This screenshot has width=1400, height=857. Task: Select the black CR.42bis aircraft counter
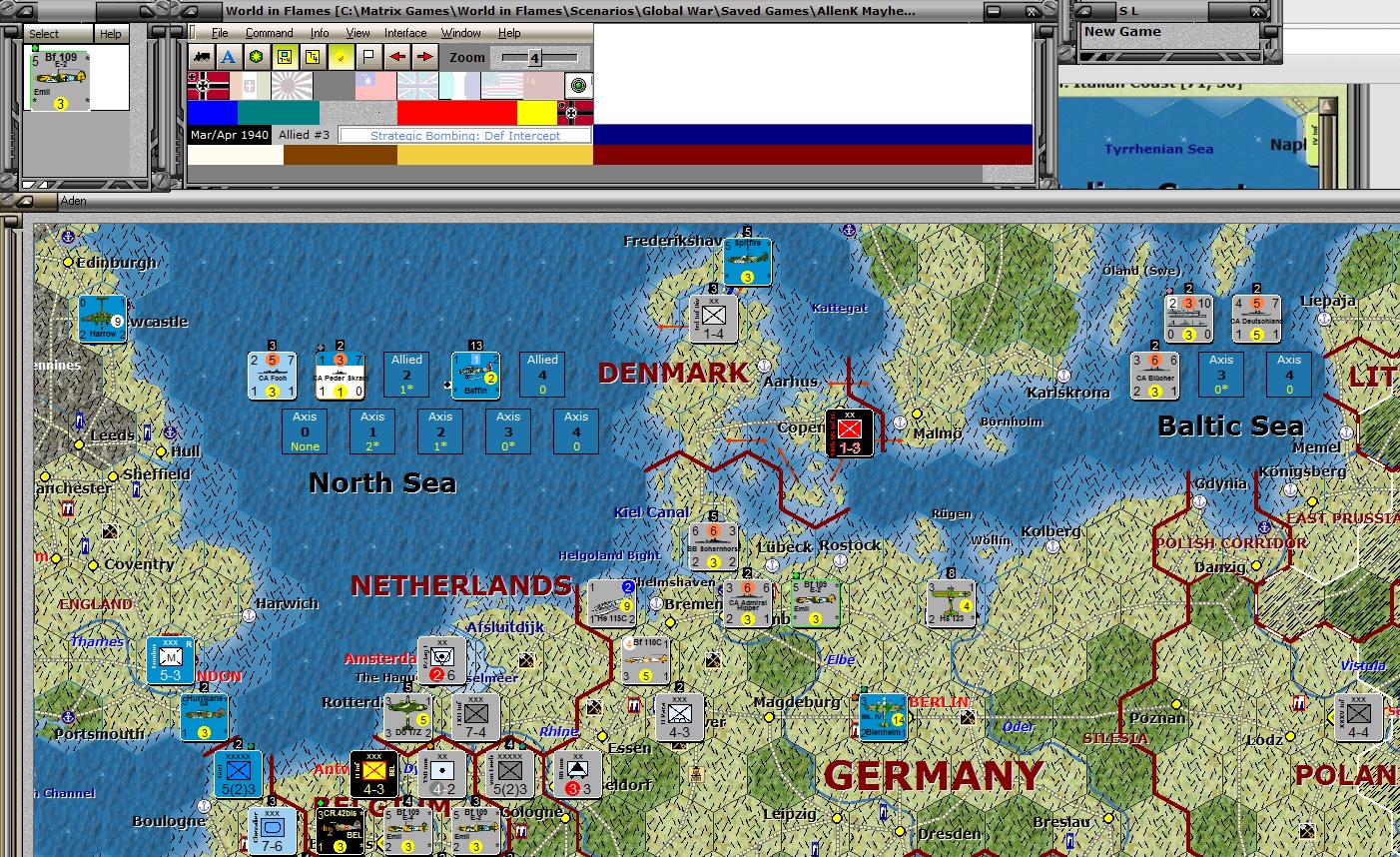[x=341, y=831]
